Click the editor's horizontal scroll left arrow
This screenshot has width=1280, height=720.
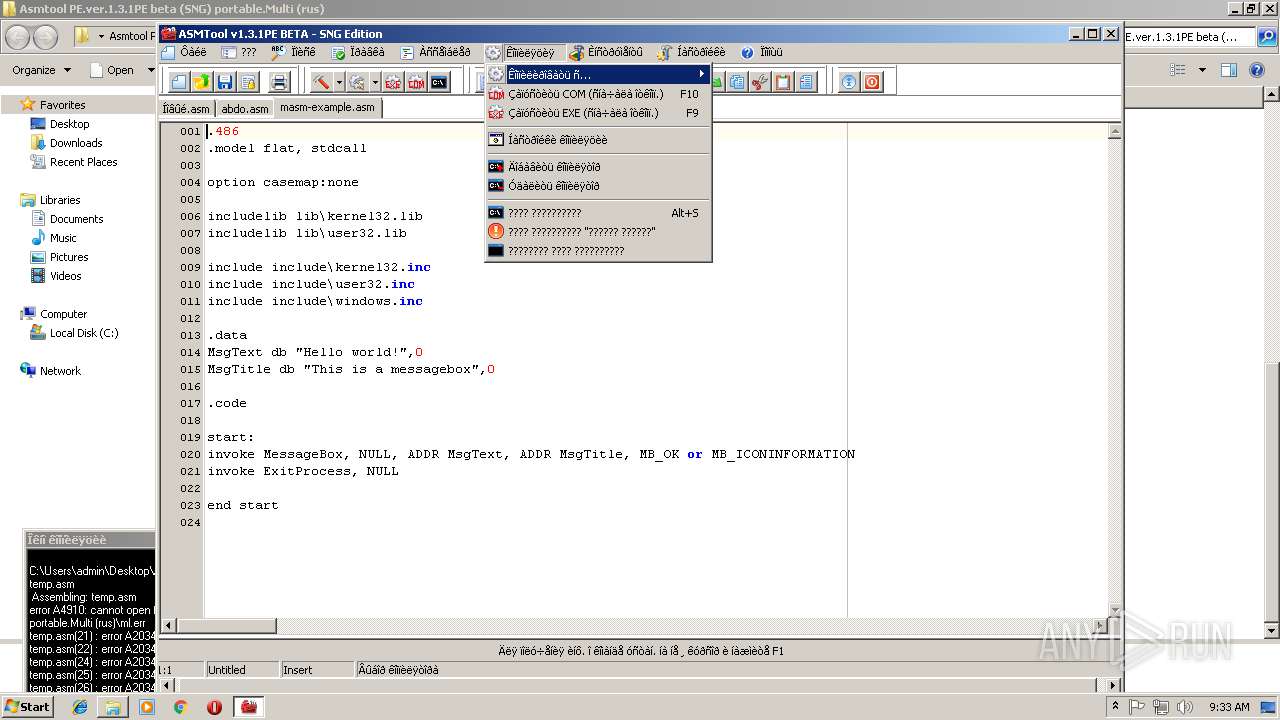(x=168, y=626)
